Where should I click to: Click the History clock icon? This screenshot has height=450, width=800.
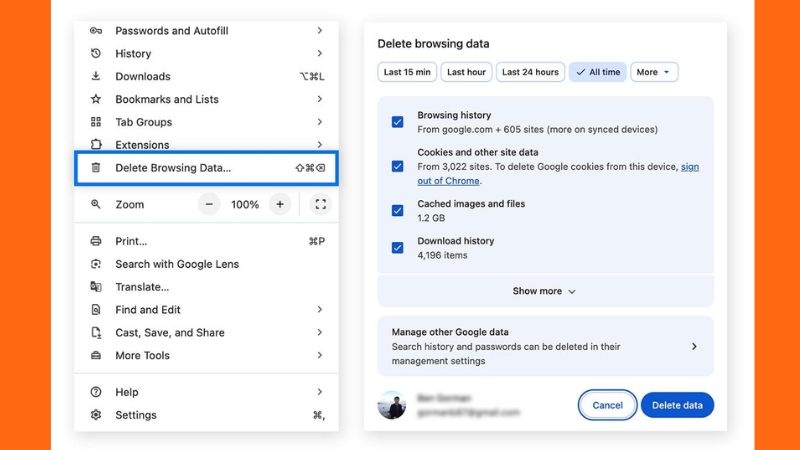(x=96, y=53)
